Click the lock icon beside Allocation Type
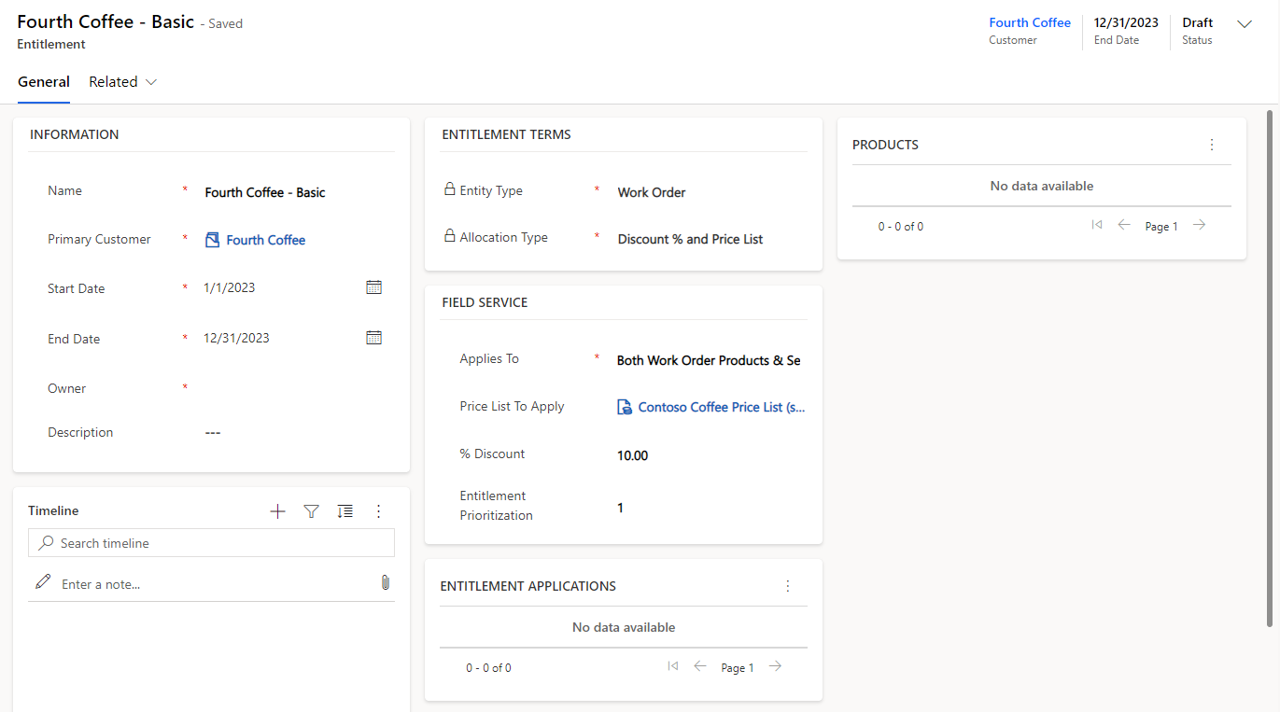The height and width of the screenshot is (712, 1280). click(x=450, y=236)
